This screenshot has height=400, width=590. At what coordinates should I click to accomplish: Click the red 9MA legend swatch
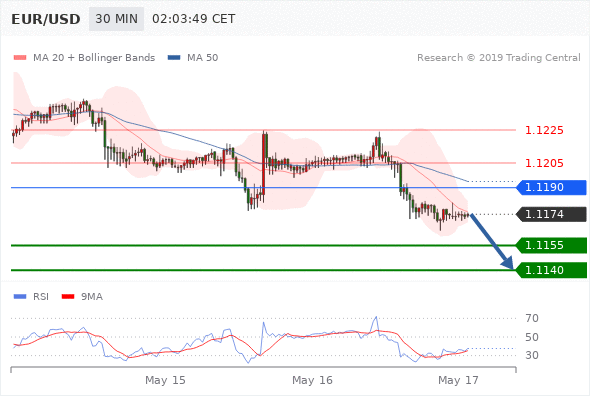tap(68, 297)
